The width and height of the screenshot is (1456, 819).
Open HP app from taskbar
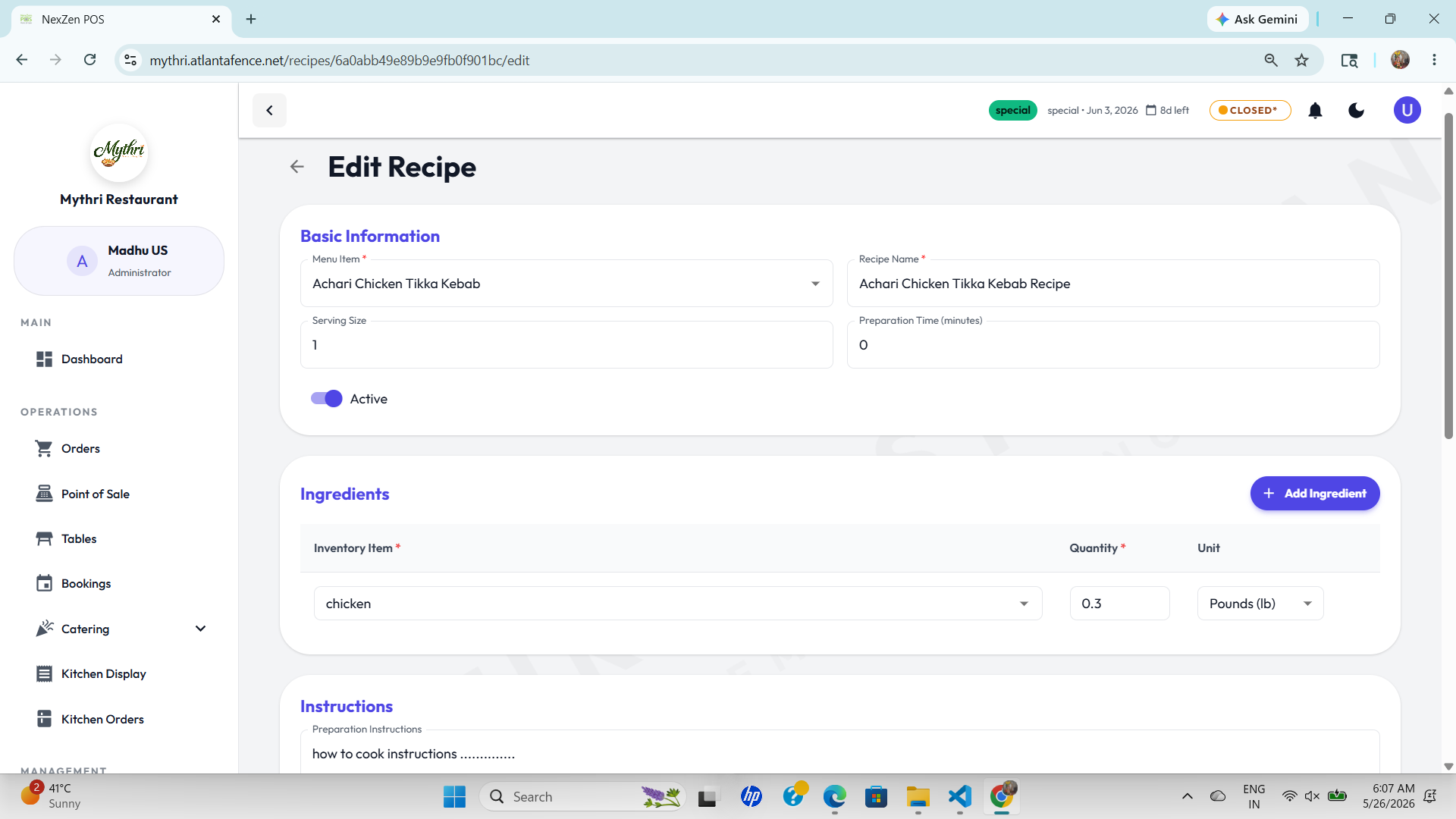(x=752, y=797)
